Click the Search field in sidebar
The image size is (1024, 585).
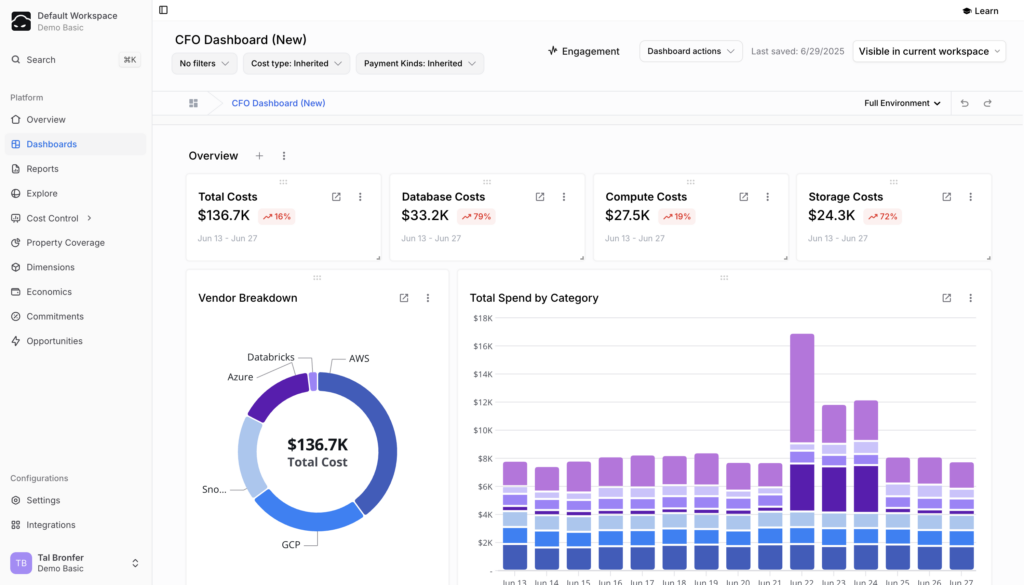tap(76, 59)
